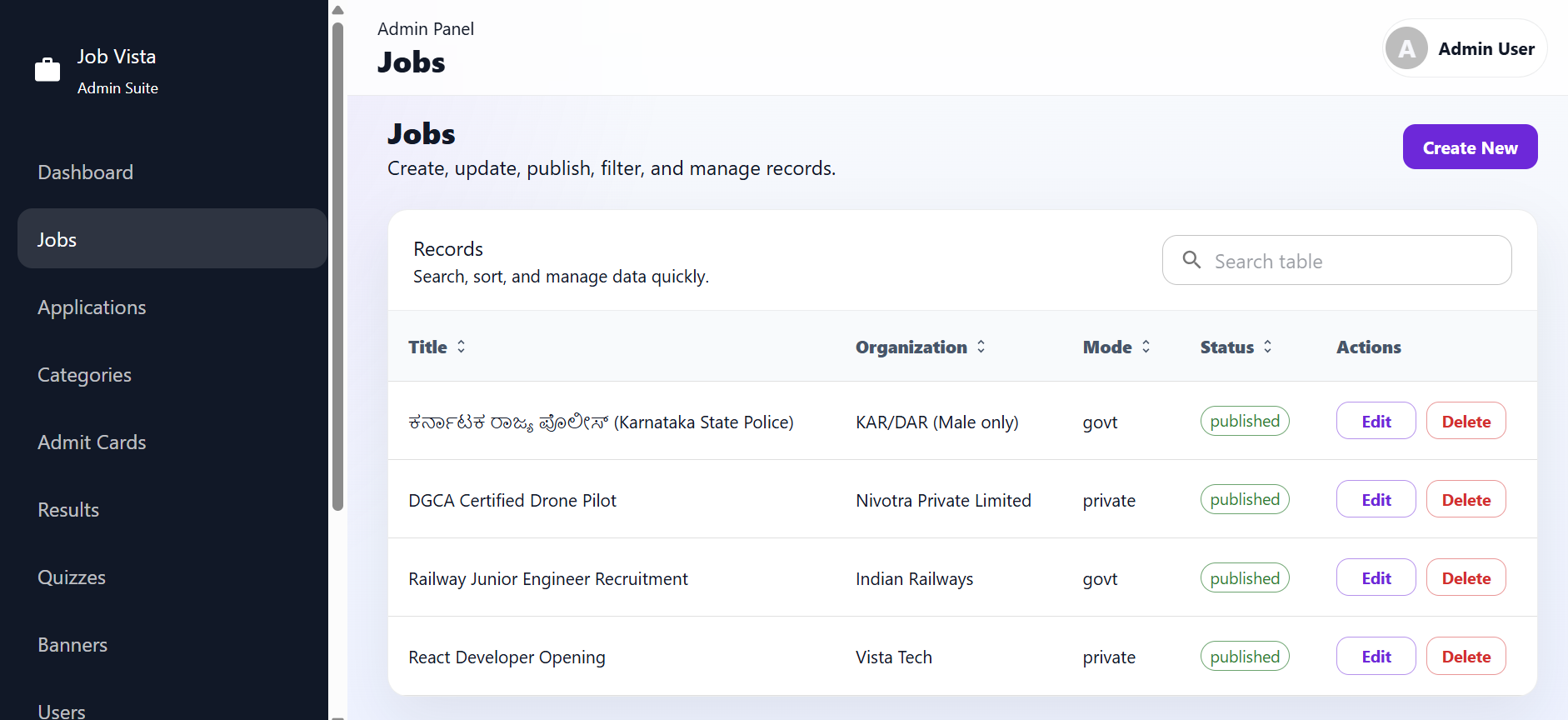
Task: Navigate to Results section
Action: 172,509
